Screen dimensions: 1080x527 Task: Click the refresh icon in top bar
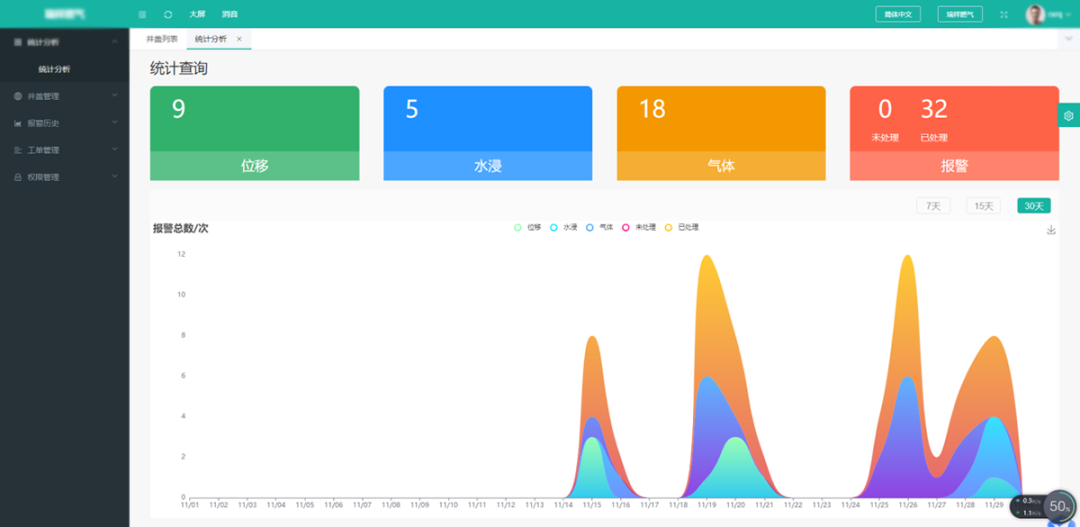pyautogui.click(x=168, y=14)
